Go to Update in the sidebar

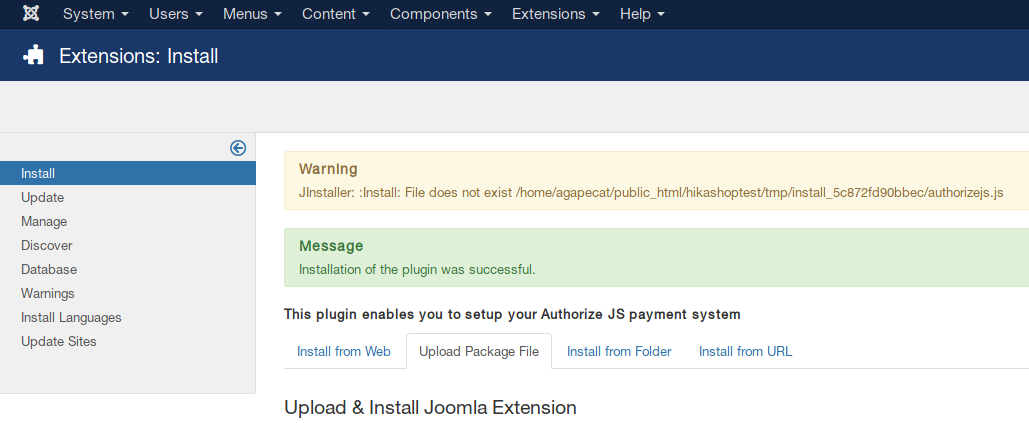point(43,197)
